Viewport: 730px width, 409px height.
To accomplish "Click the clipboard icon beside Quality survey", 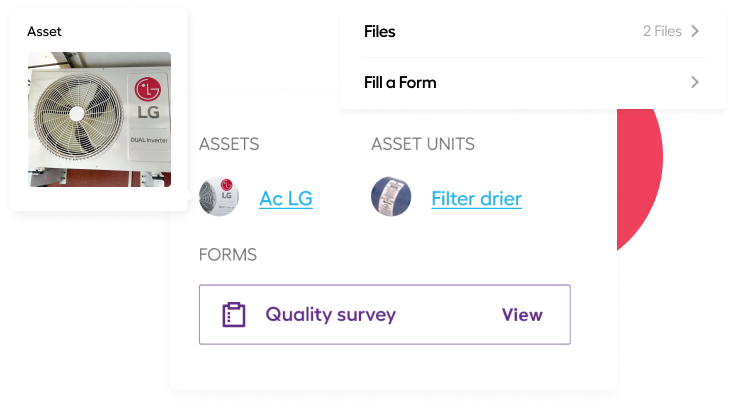I will click(x=234, y=315).
